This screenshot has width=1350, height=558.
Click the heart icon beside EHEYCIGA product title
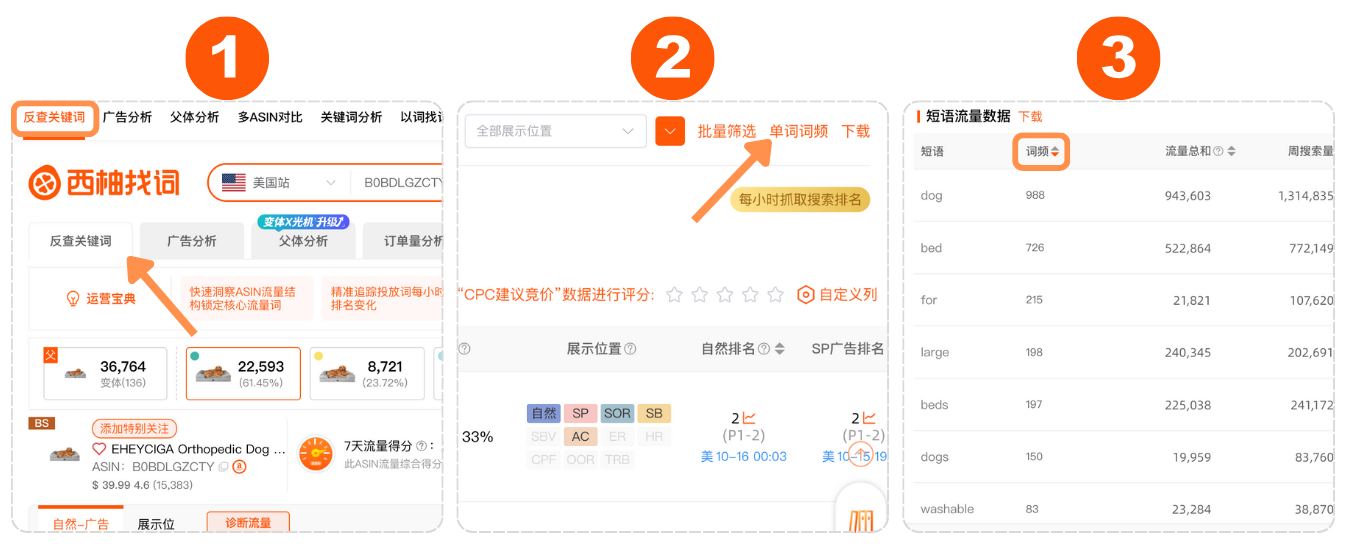point(99,449)
